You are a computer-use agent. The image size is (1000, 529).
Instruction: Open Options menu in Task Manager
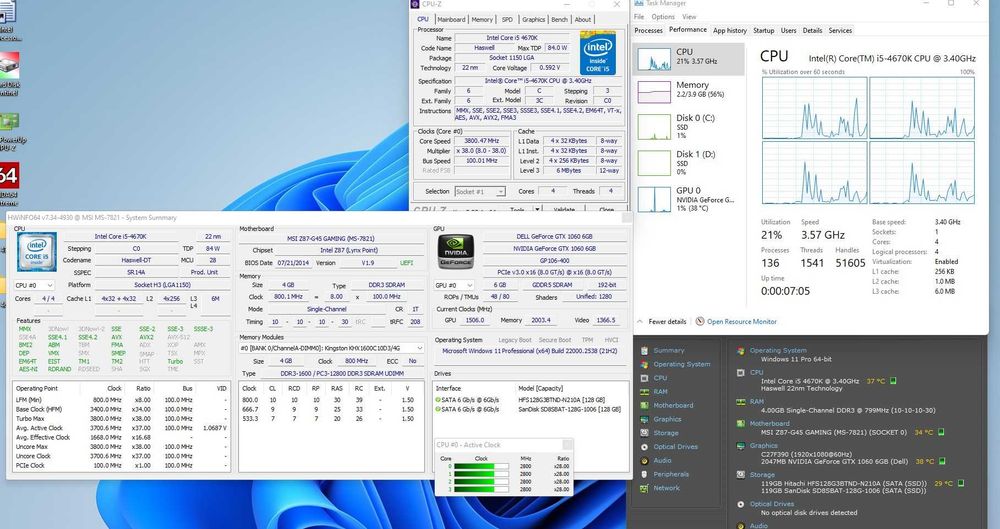663,17
